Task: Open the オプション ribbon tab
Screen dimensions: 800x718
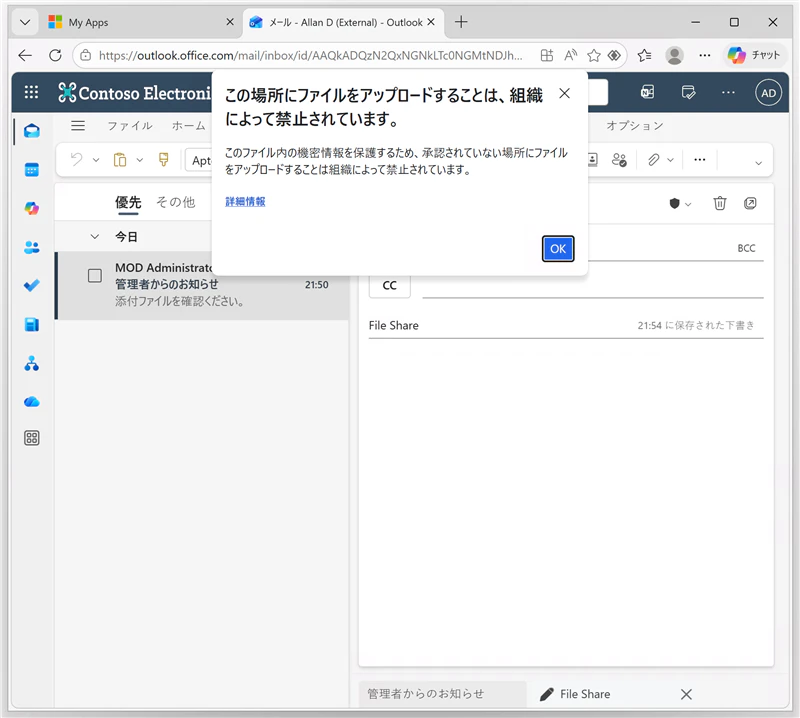Action: [x=635, y=126]
